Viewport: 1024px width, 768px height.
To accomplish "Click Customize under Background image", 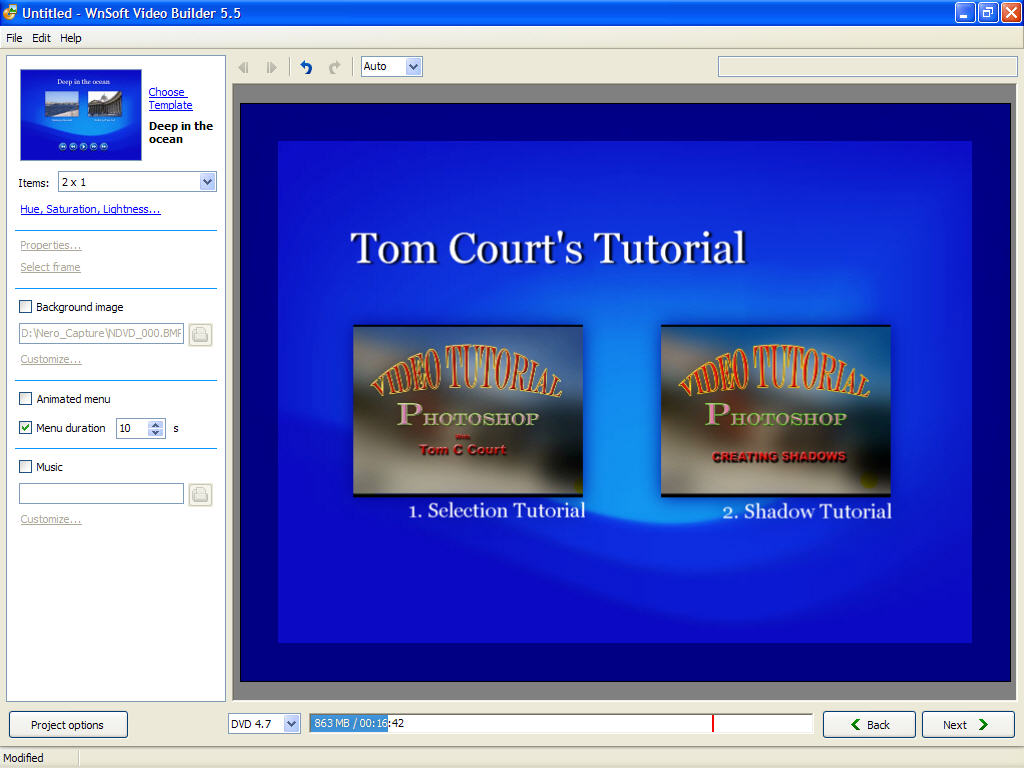I will (x=50, y=359).
